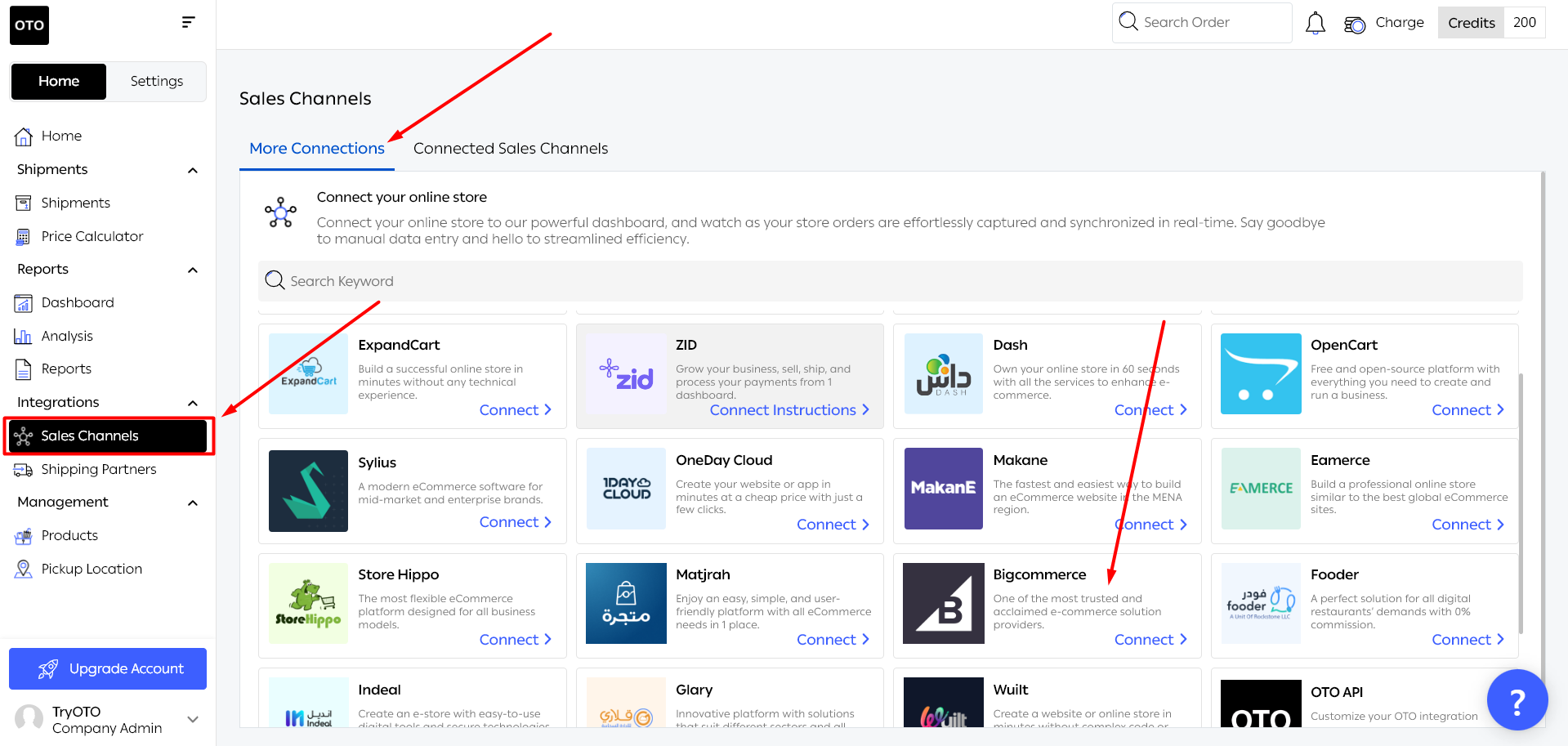The image size is (1568, 746).
Task: Select the More Connections tab
Action: pyautogui.click(x=317, y=149)
